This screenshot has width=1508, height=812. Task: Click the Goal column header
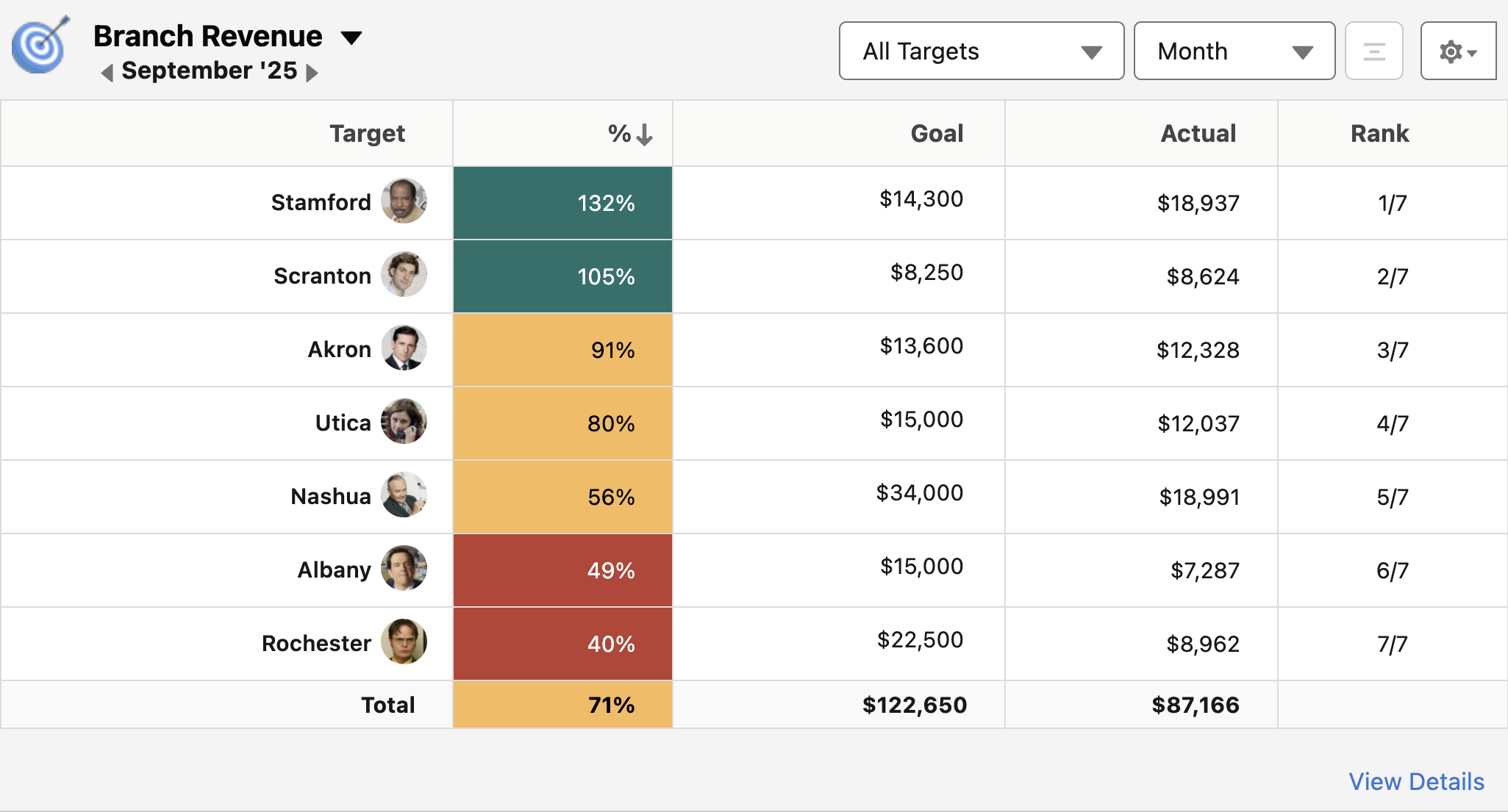[x=937, y=133]
